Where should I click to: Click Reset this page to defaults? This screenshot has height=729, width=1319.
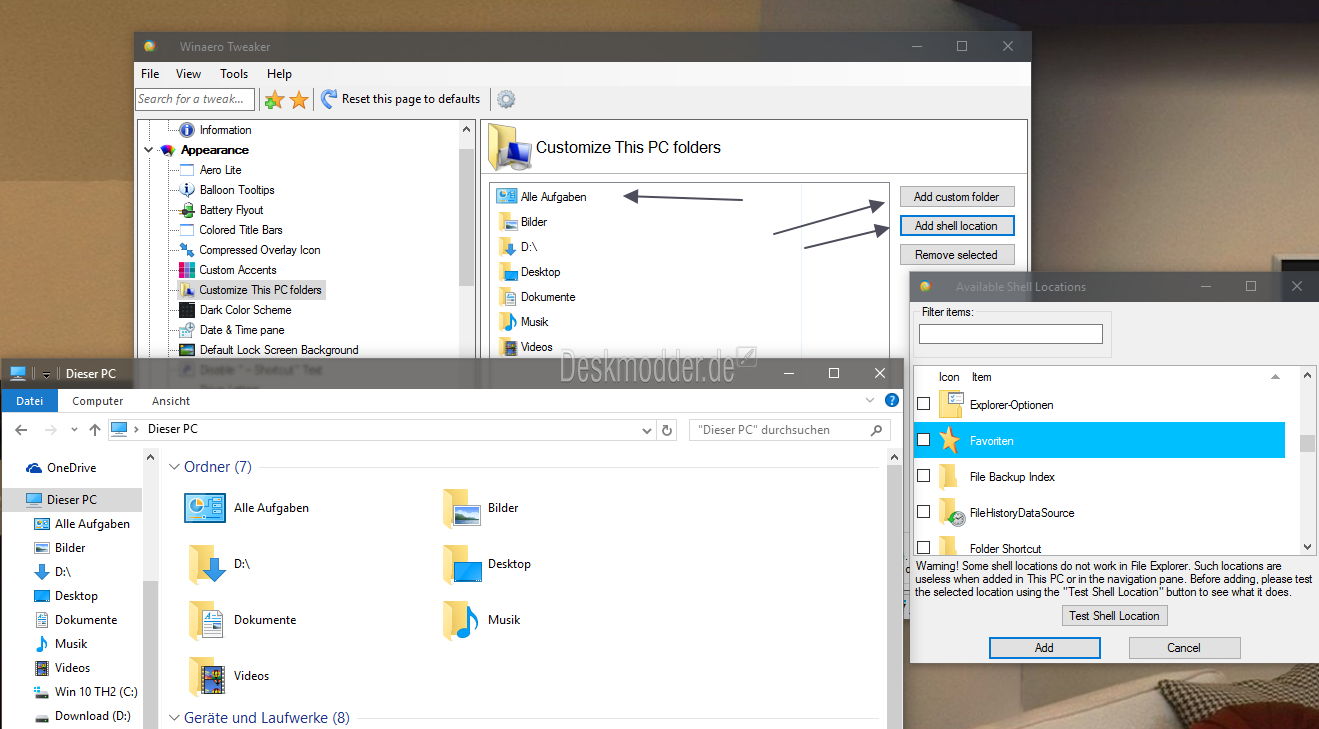tap(400, 99)
